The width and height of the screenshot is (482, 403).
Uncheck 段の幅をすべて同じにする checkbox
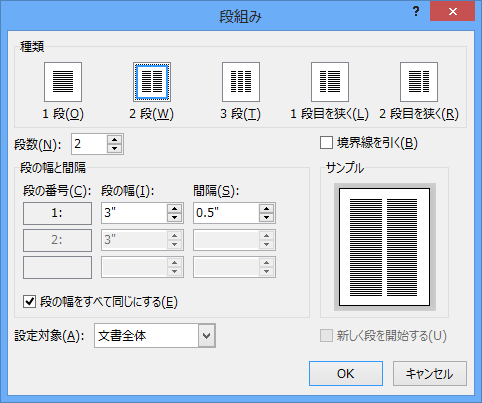tap(30, 302)
